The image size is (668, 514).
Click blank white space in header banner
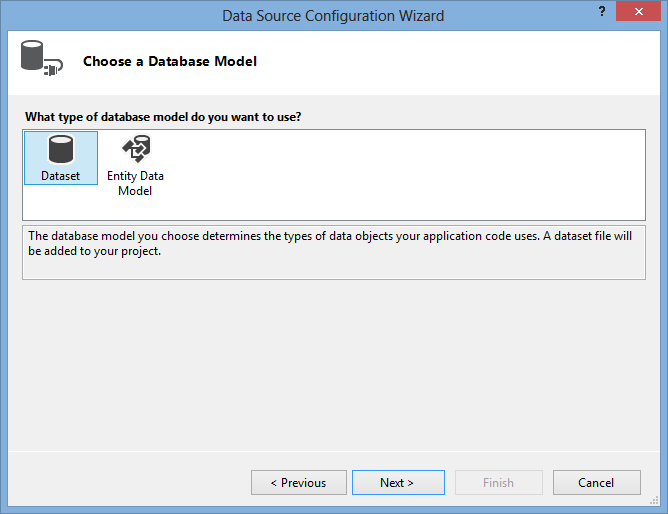tap(450, 62)
